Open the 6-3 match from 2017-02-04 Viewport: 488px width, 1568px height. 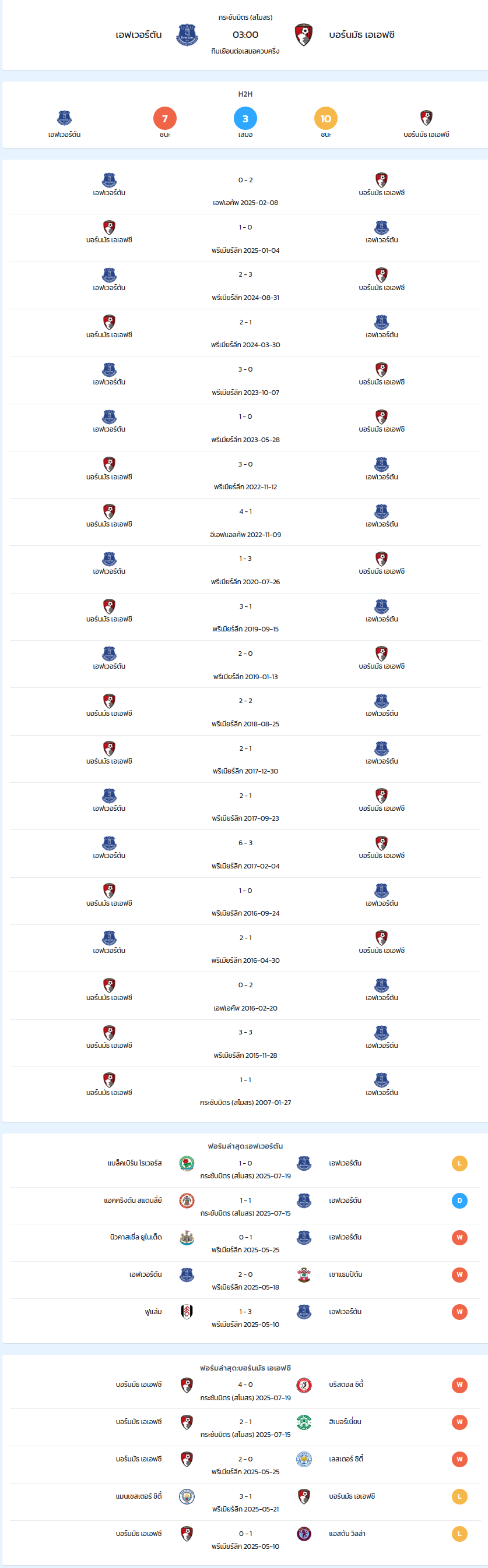[x=245, y=854]
